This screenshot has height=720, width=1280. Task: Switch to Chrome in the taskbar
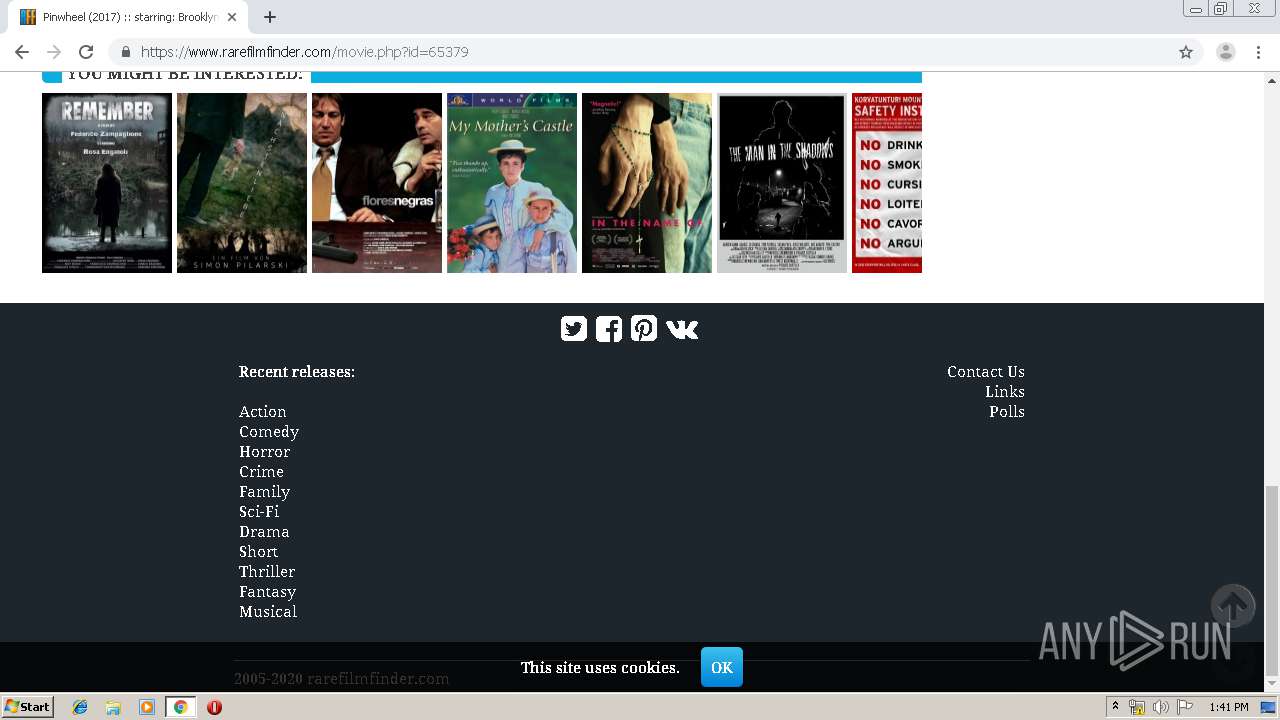point(180,707)
